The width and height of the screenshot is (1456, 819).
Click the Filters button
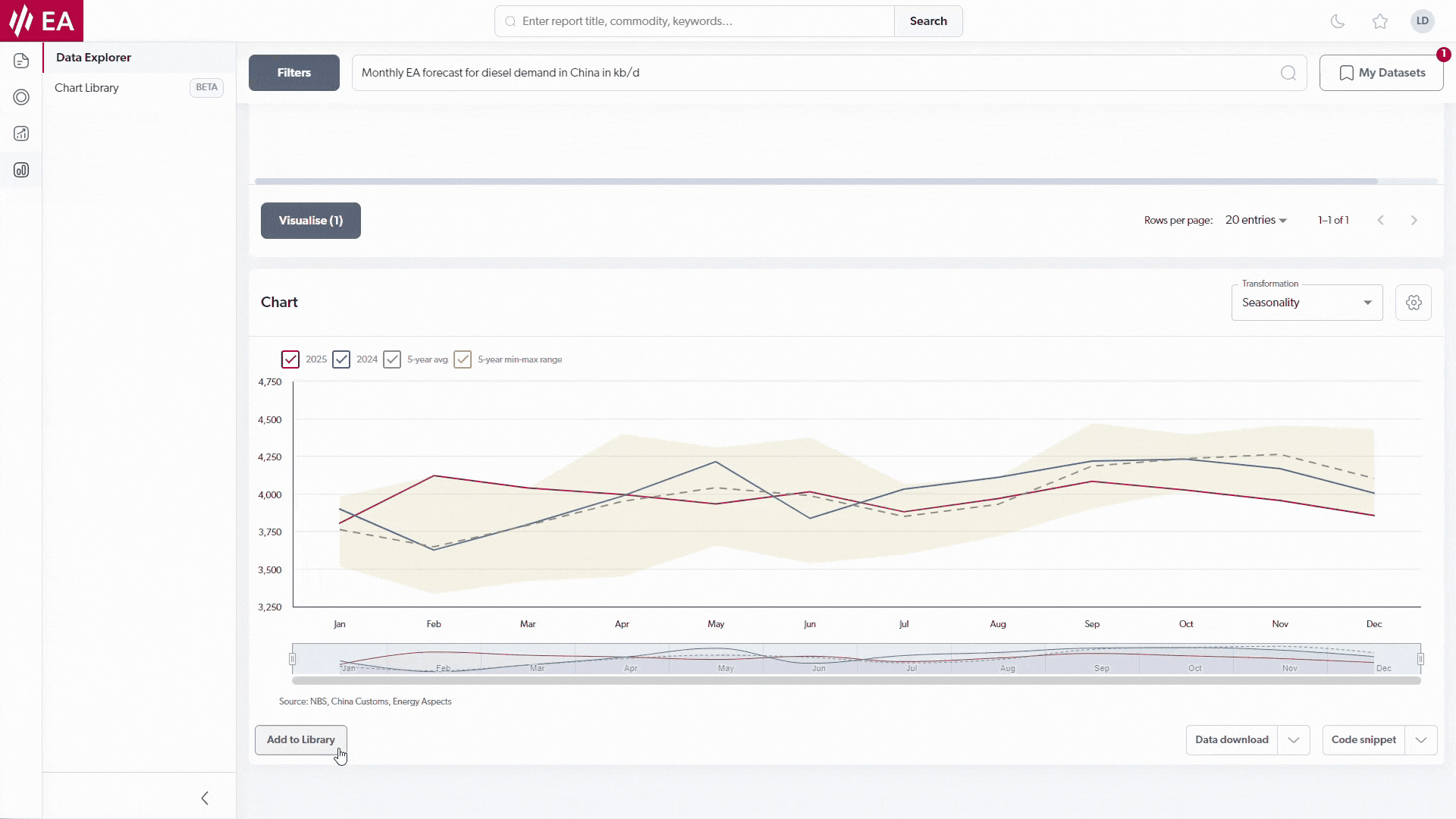point(294,73)
